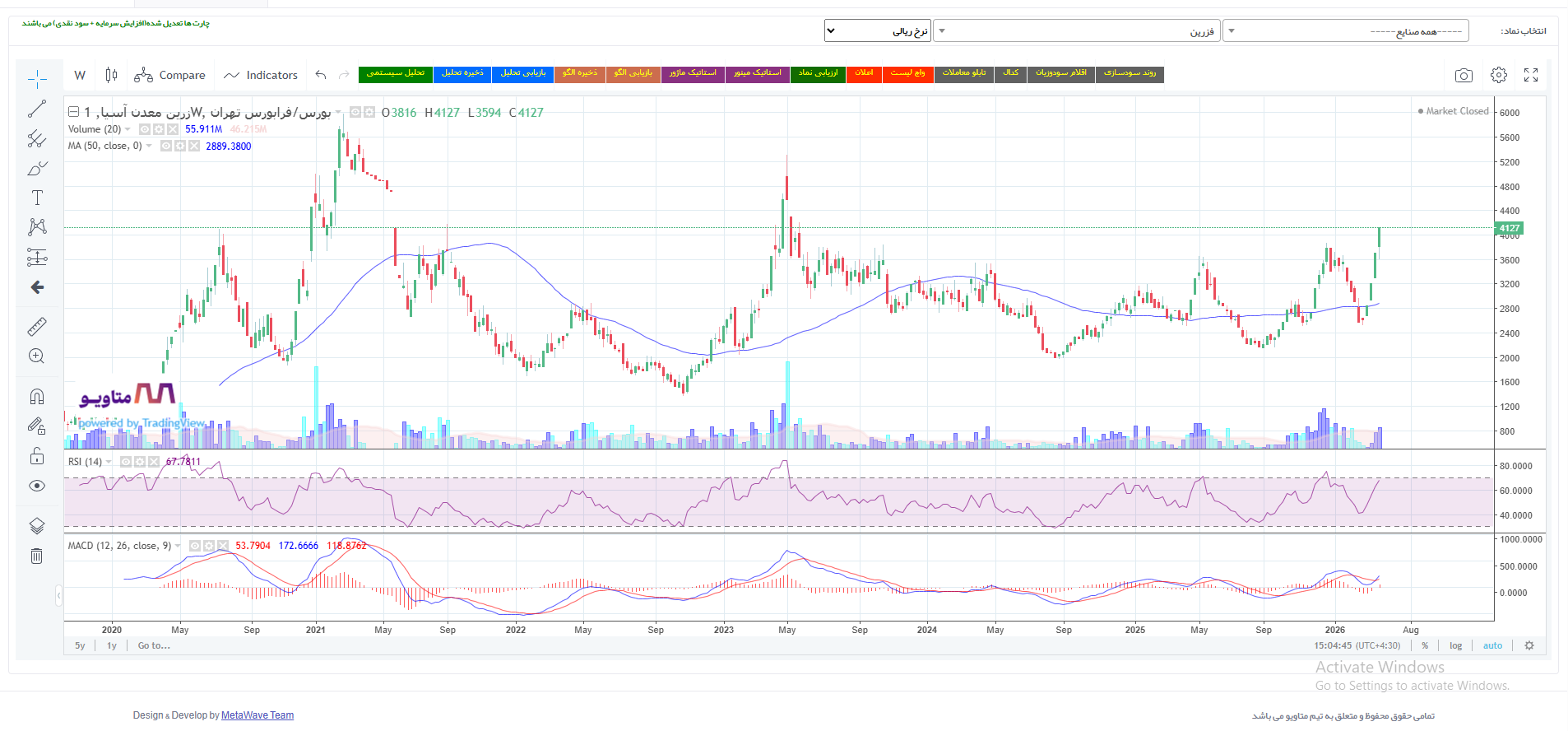This screenshot has height=731, width=1568.
Task: Click the اقلام سودوزیان button
Action: 1060,73
